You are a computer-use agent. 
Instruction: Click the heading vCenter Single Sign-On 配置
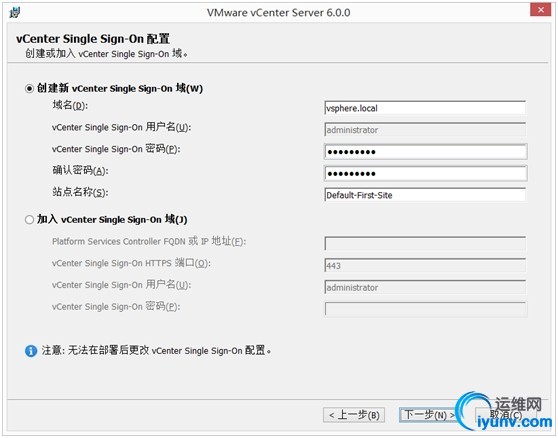tap(93, 38)
